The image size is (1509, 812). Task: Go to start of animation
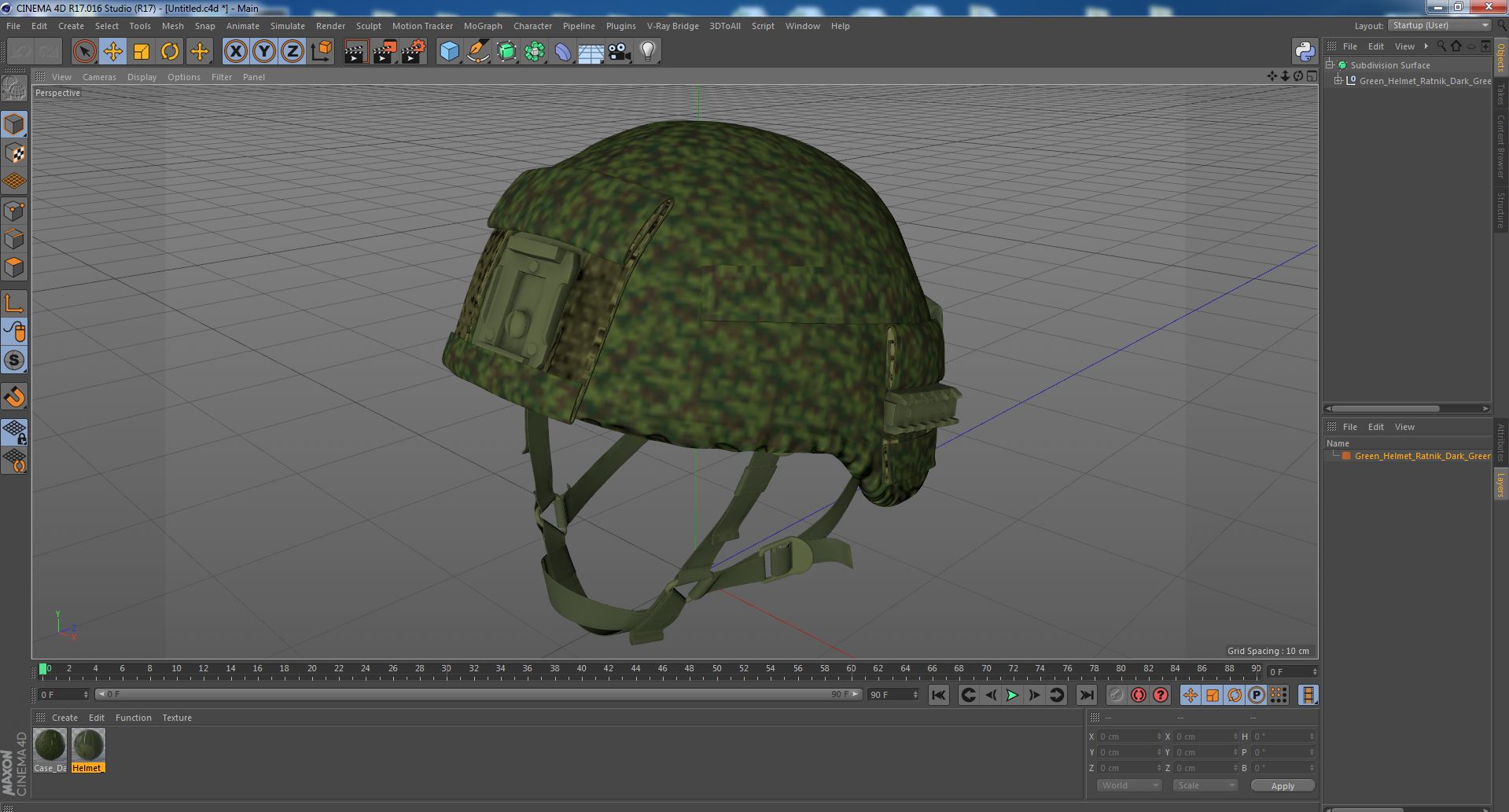click(x=938, y=695)
